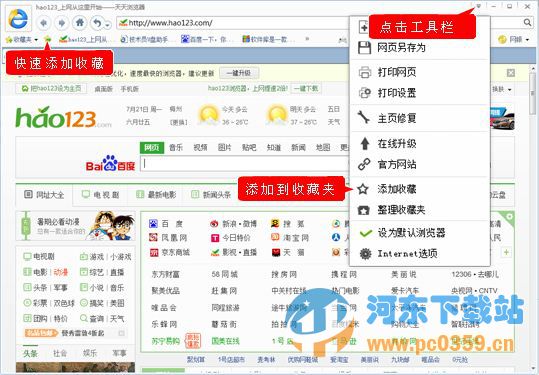Open the 电视剧 tab
This screenshot has width=539, height=375.
point(100,195)
